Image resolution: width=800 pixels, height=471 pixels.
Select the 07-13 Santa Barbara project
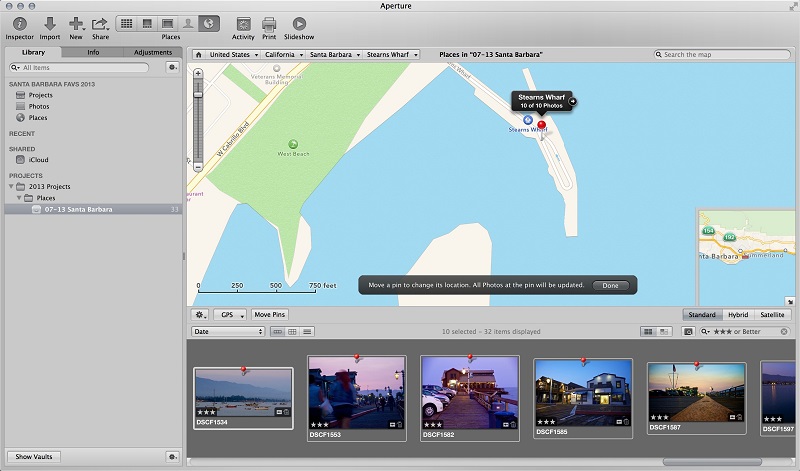[x=93, y=209]
